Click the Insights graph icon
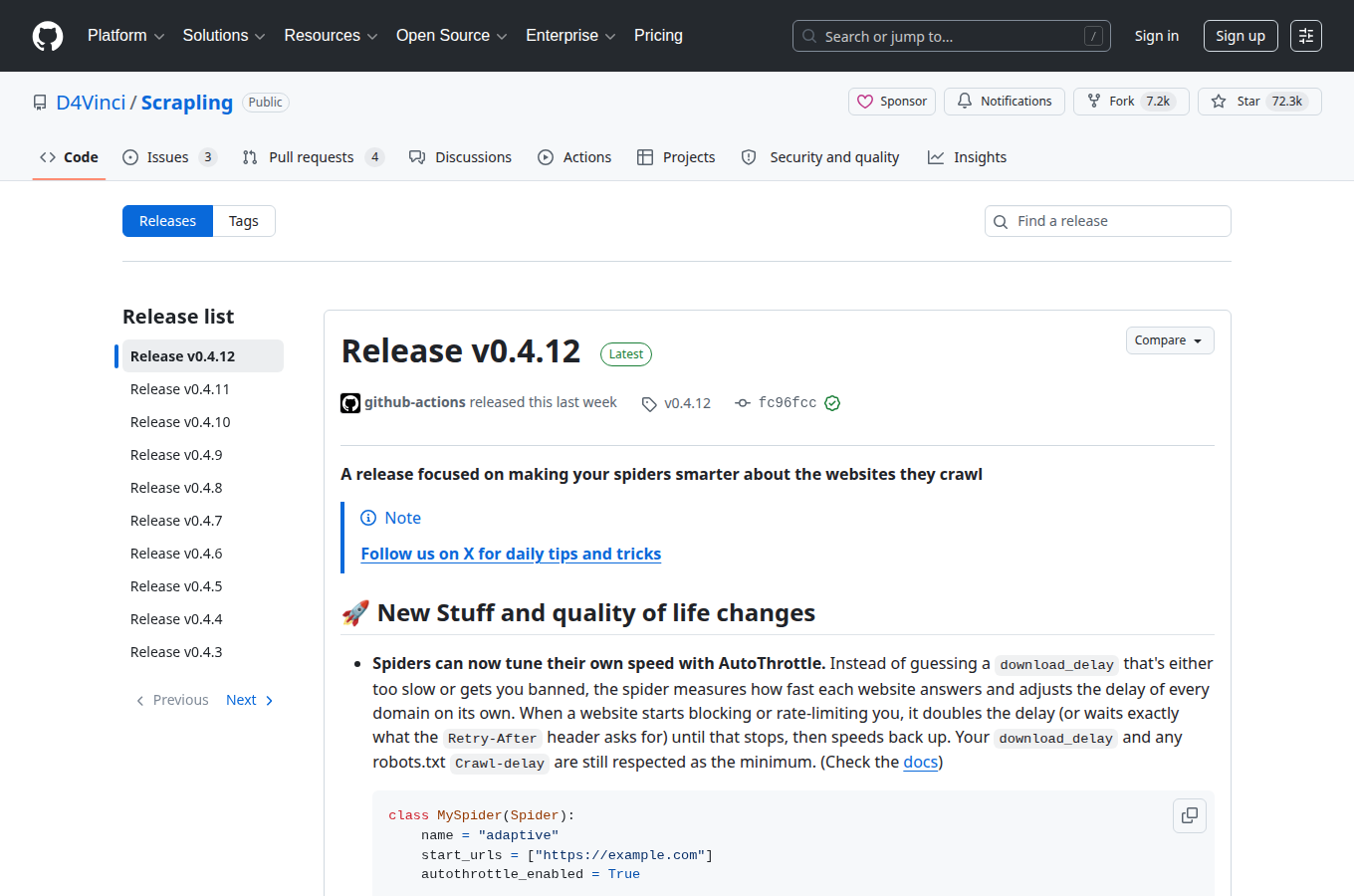This screenshot has height=896, width=1354. click(x=936, y=157)
